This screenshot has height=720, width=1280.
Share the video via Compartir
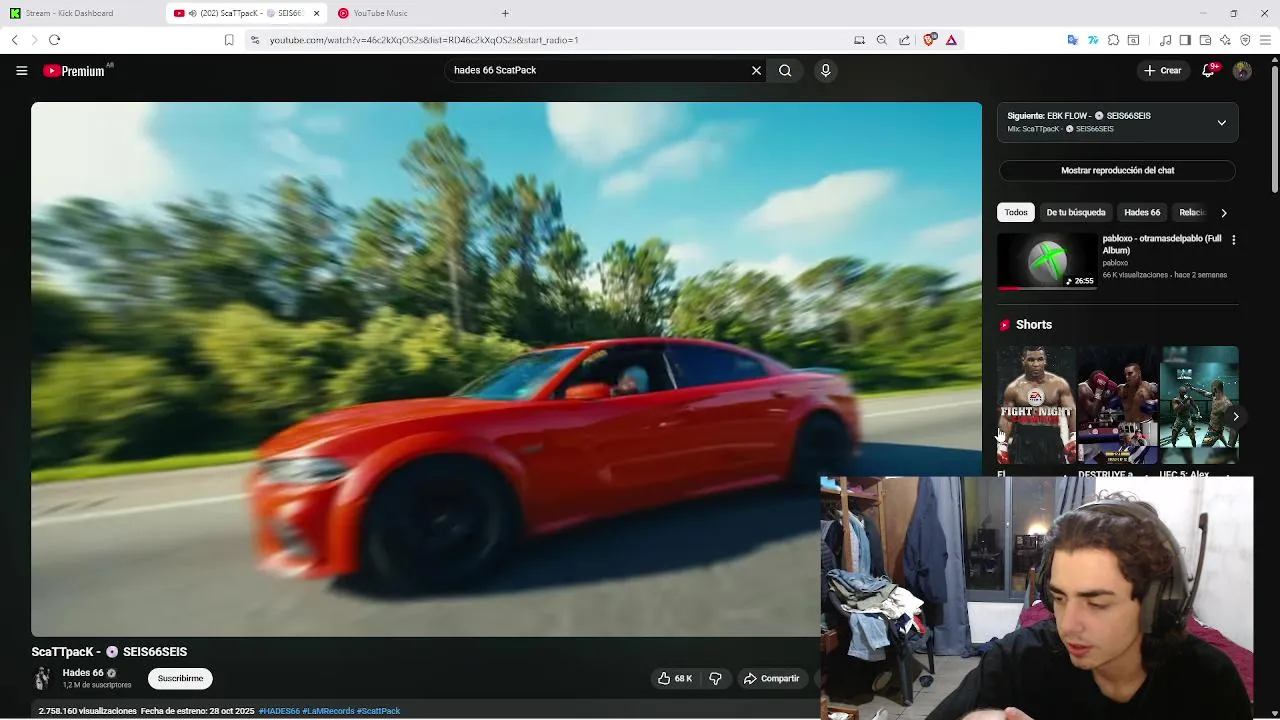click(x=771, y=678)
